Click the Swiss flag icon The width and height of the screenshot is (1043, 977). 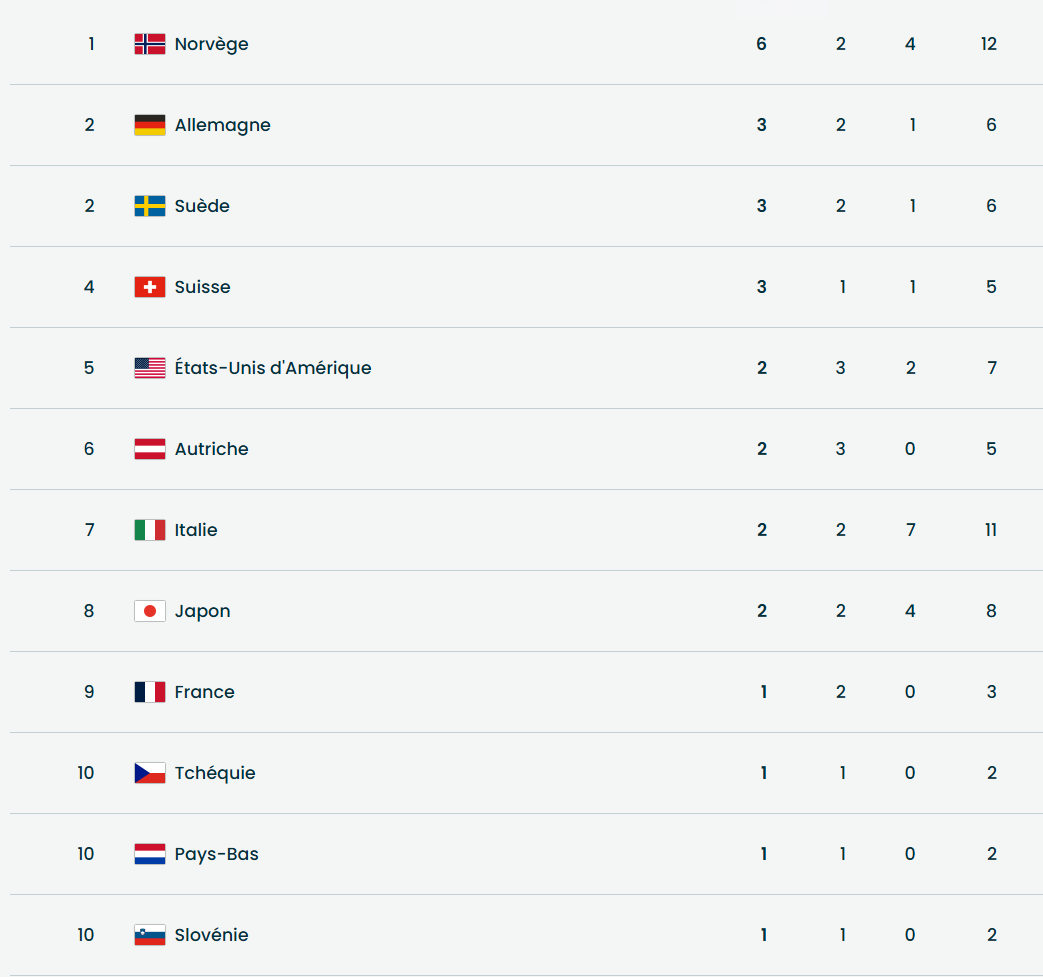click(150, 287)
